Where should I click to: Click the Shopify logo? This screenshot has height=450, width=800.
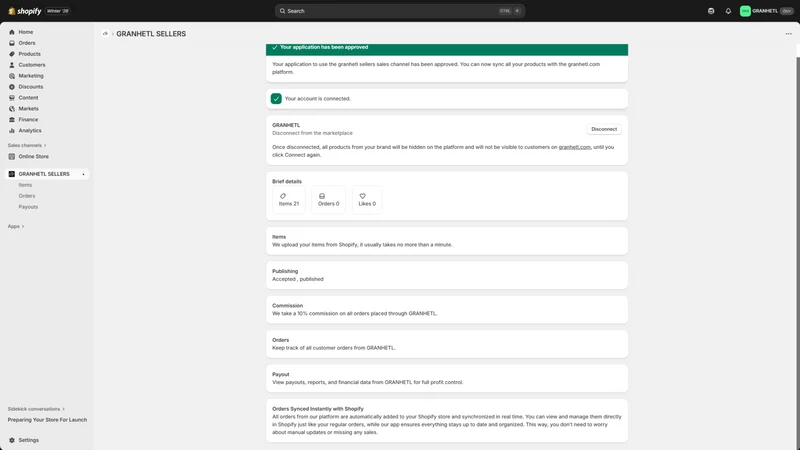(24, 11)
